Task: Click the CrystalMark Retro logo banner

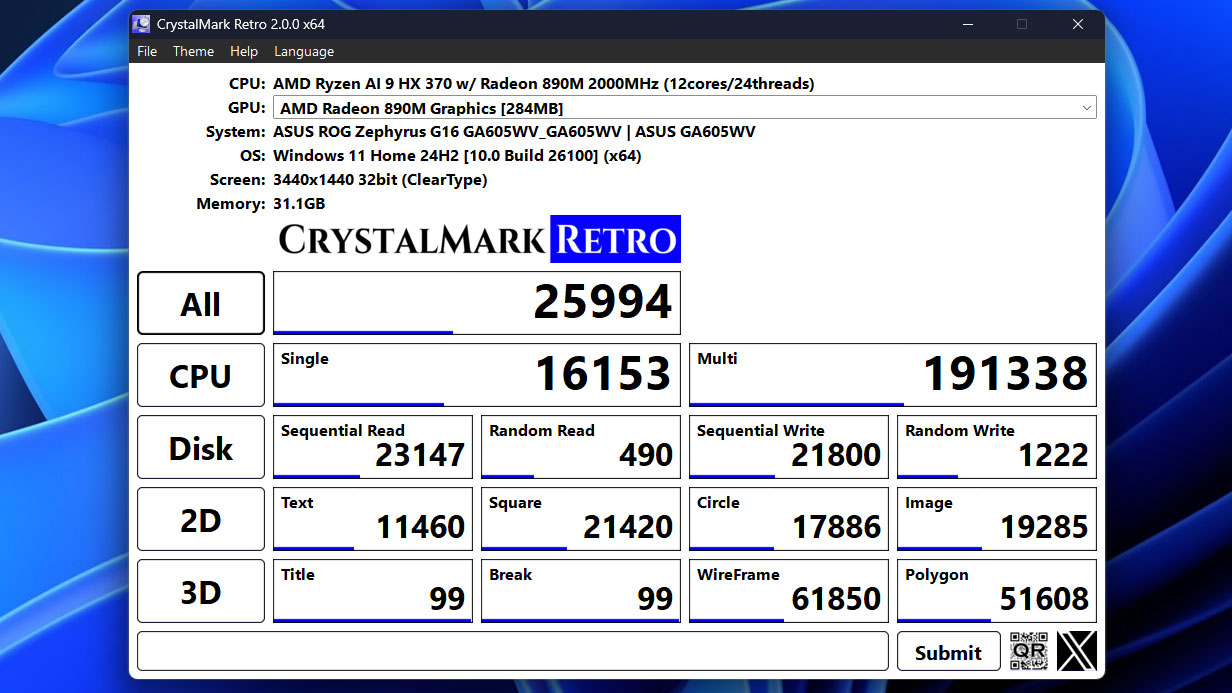Action: coord(478,240)
